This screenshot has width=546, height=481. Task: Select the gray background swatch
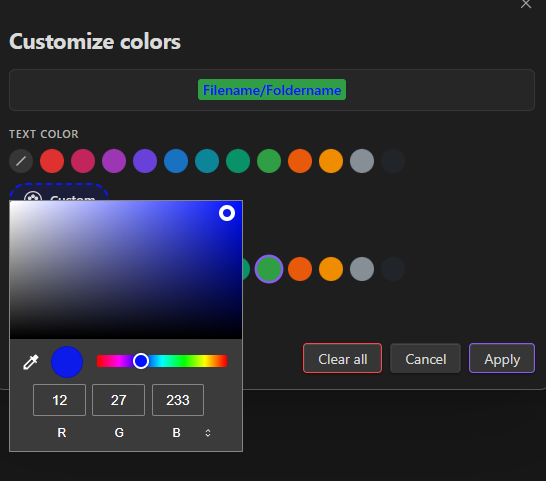click(362, 269)
